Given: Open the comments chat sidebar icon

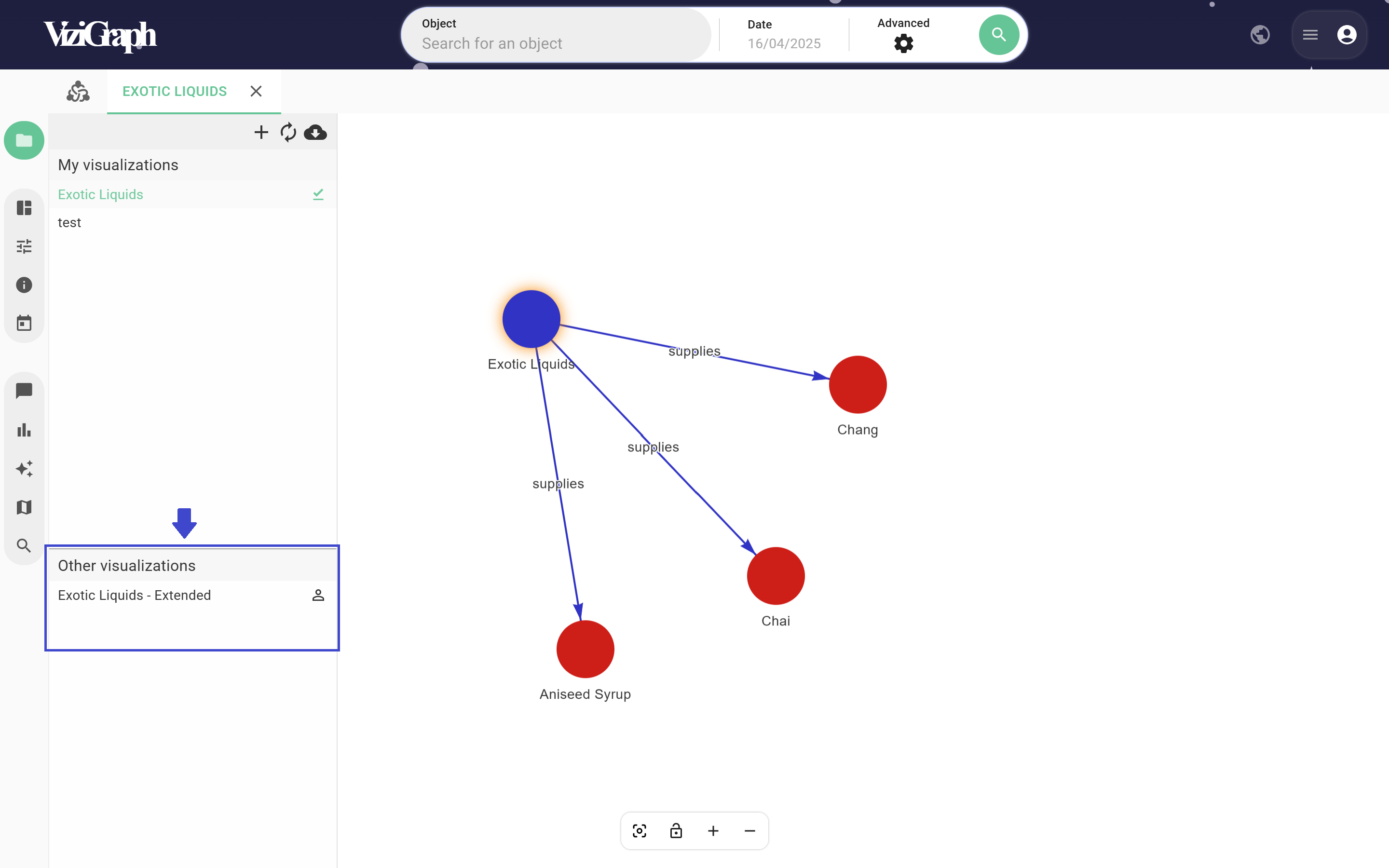Looking at the screenshot, I should pos(24,391).
